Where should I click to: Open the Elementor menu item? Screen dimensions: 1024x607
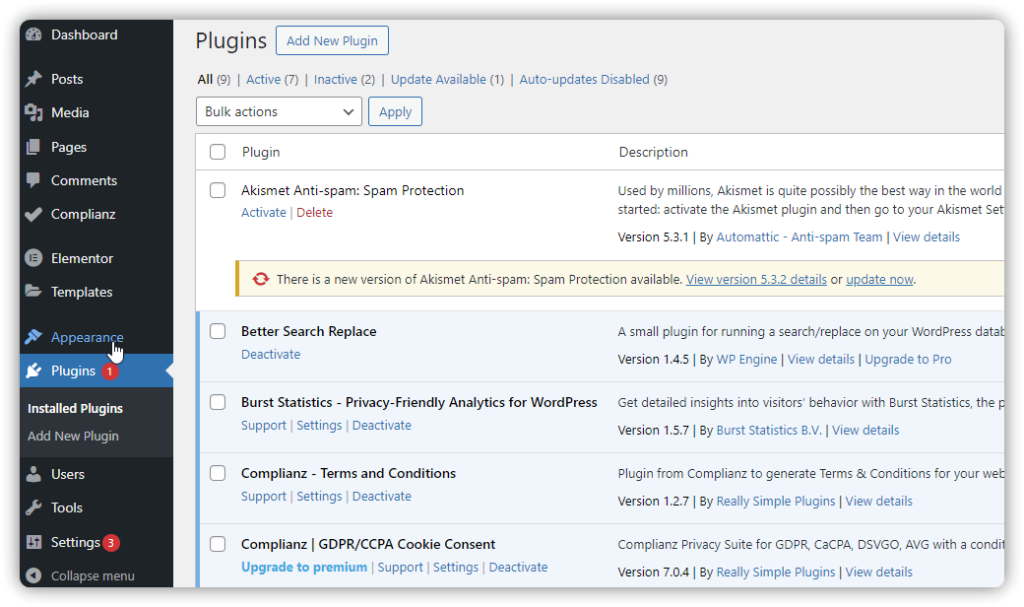(82, 258)
